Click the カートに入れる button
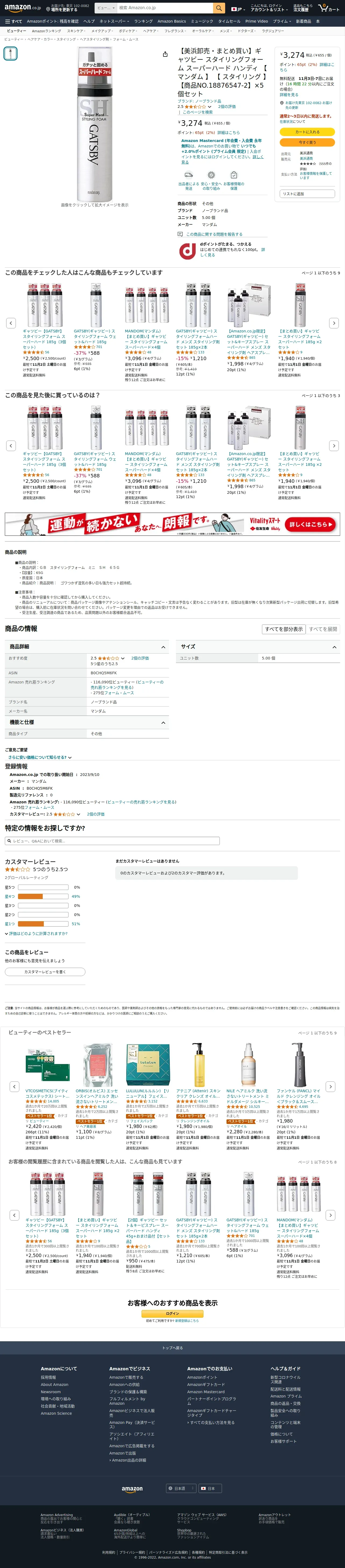The width and height of the screenshot is (345, 1568). 307,132
